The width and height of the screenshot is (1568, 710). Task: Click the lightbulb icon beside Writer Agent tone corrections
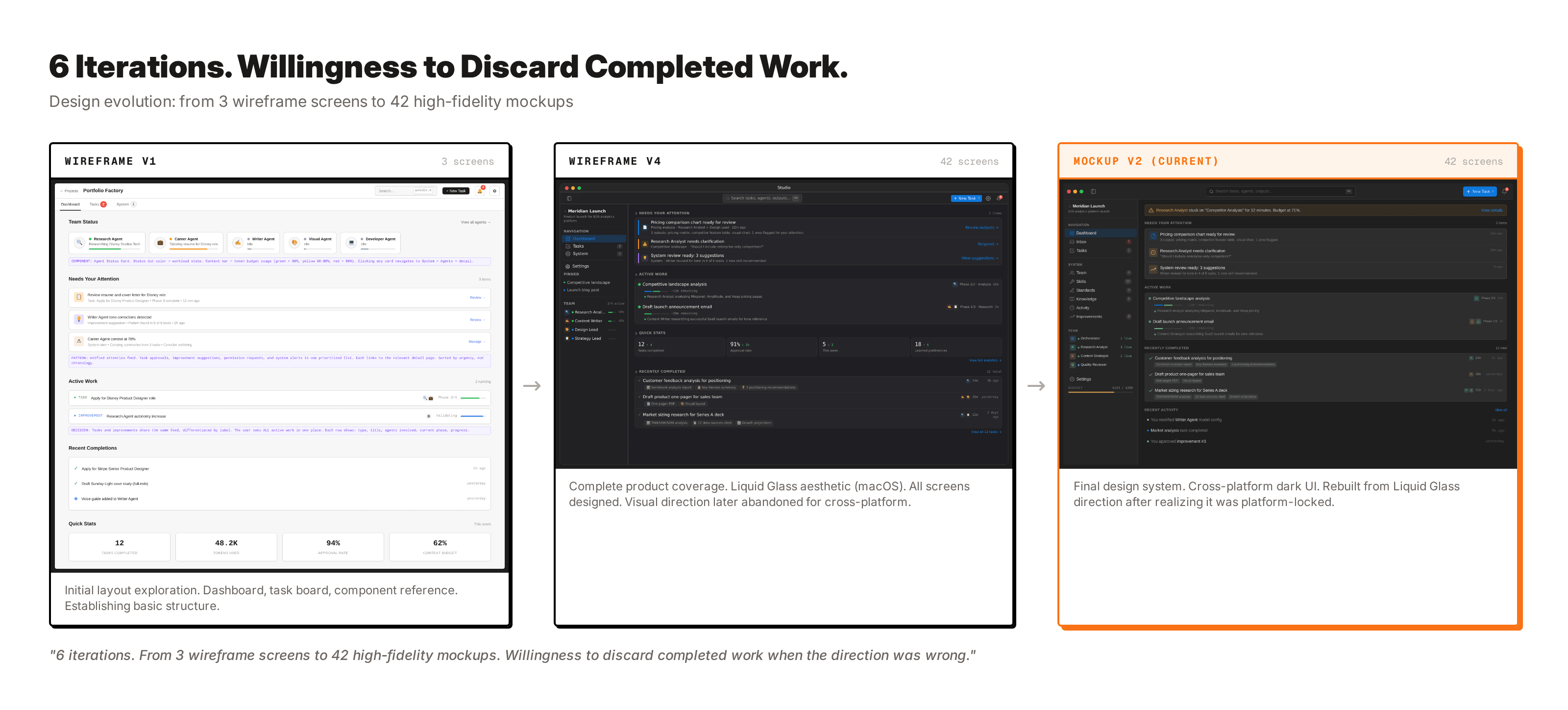click(x=78, y=319)
